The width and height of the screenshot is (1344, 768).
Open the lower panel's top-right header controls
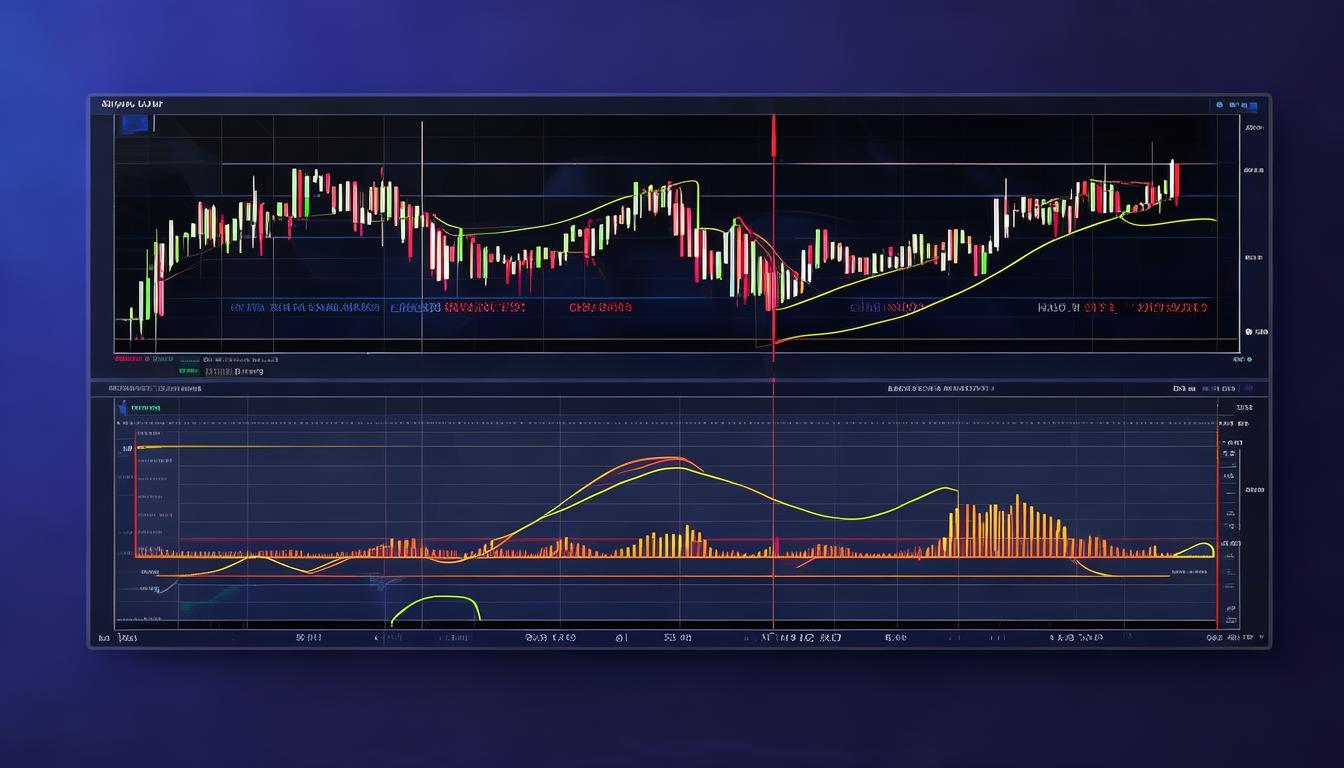click(x=1204, y=388)
